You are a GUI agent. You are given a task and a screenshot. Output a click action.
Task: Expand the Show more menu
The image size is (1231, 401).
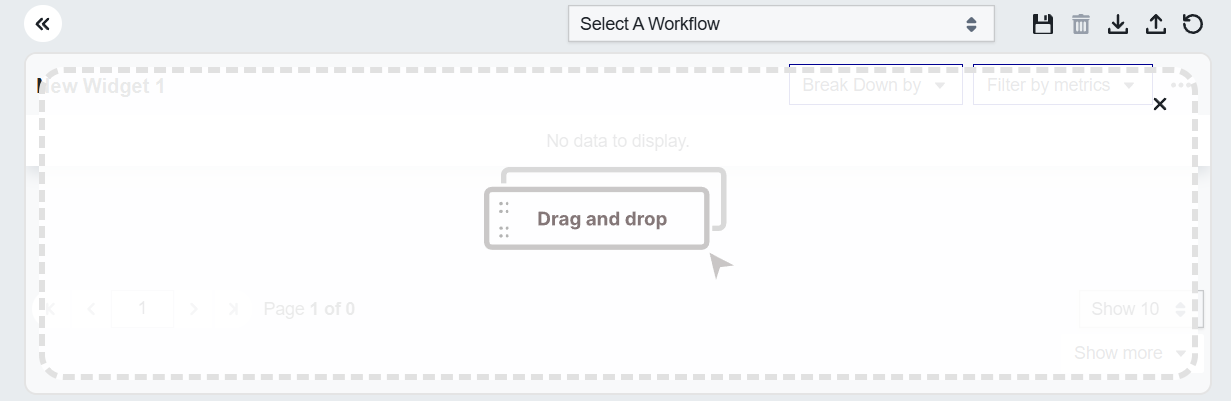click(x=1129, y=353)
